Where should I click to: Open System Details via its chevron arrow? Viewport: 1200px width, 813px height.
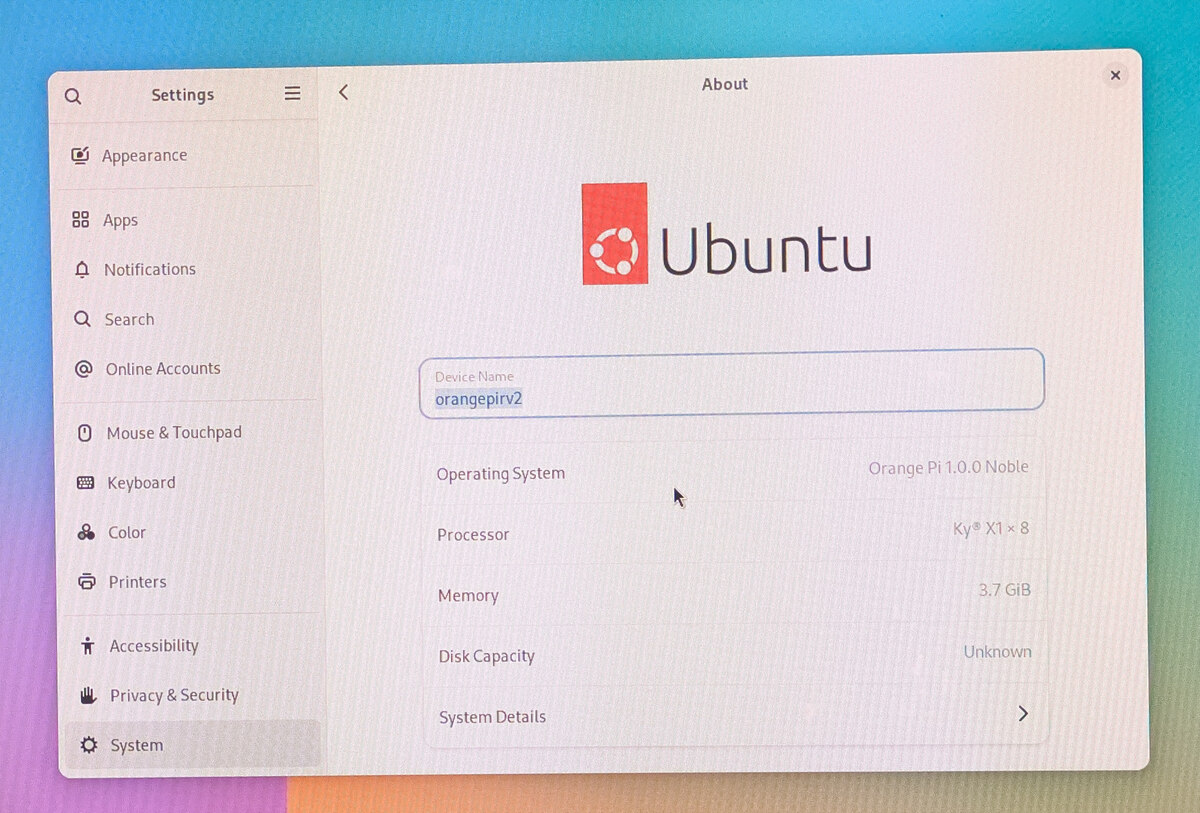pos(1023,713)
